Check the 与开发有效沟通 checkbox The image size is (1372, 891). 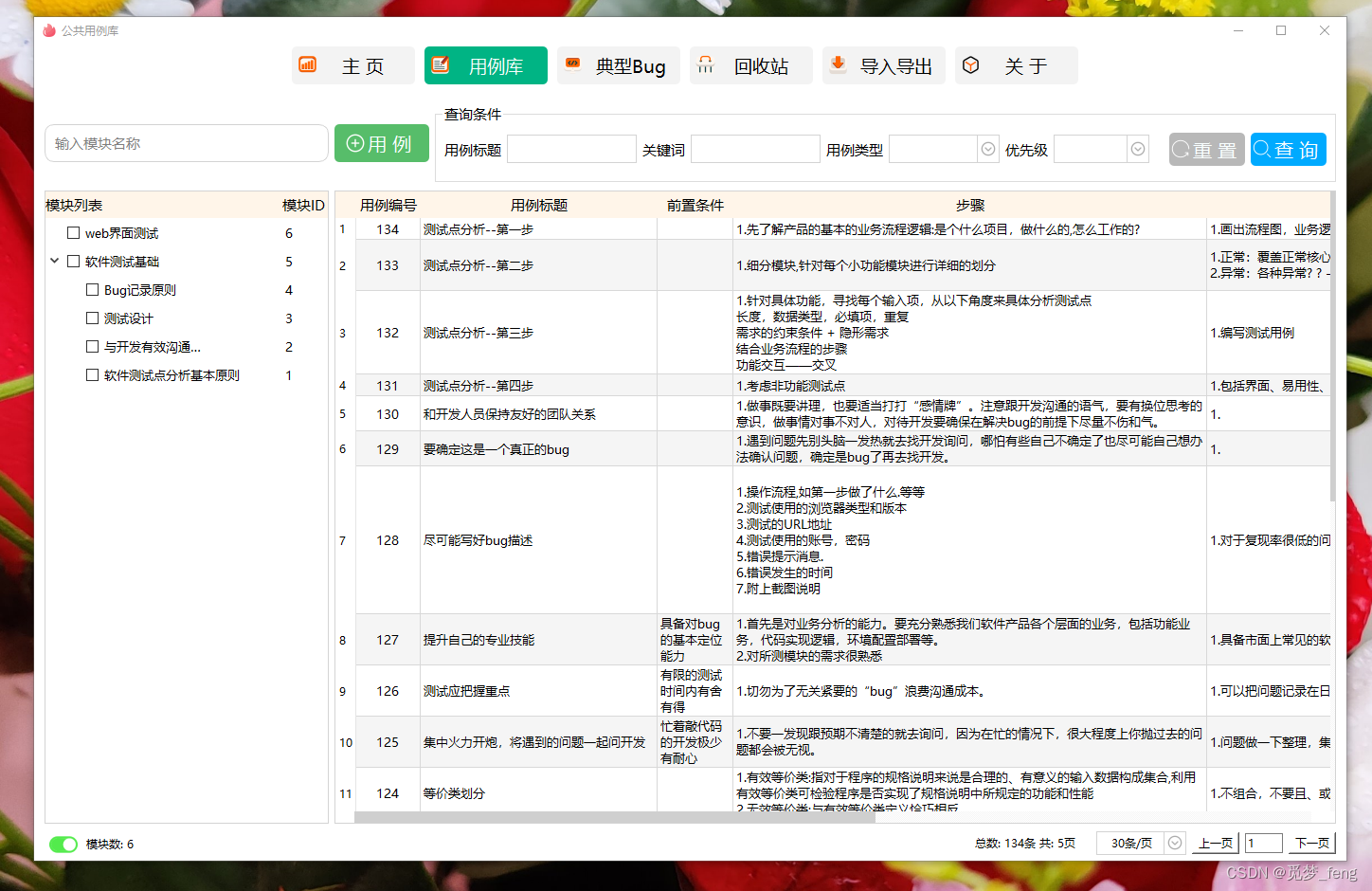click(92, 346)
